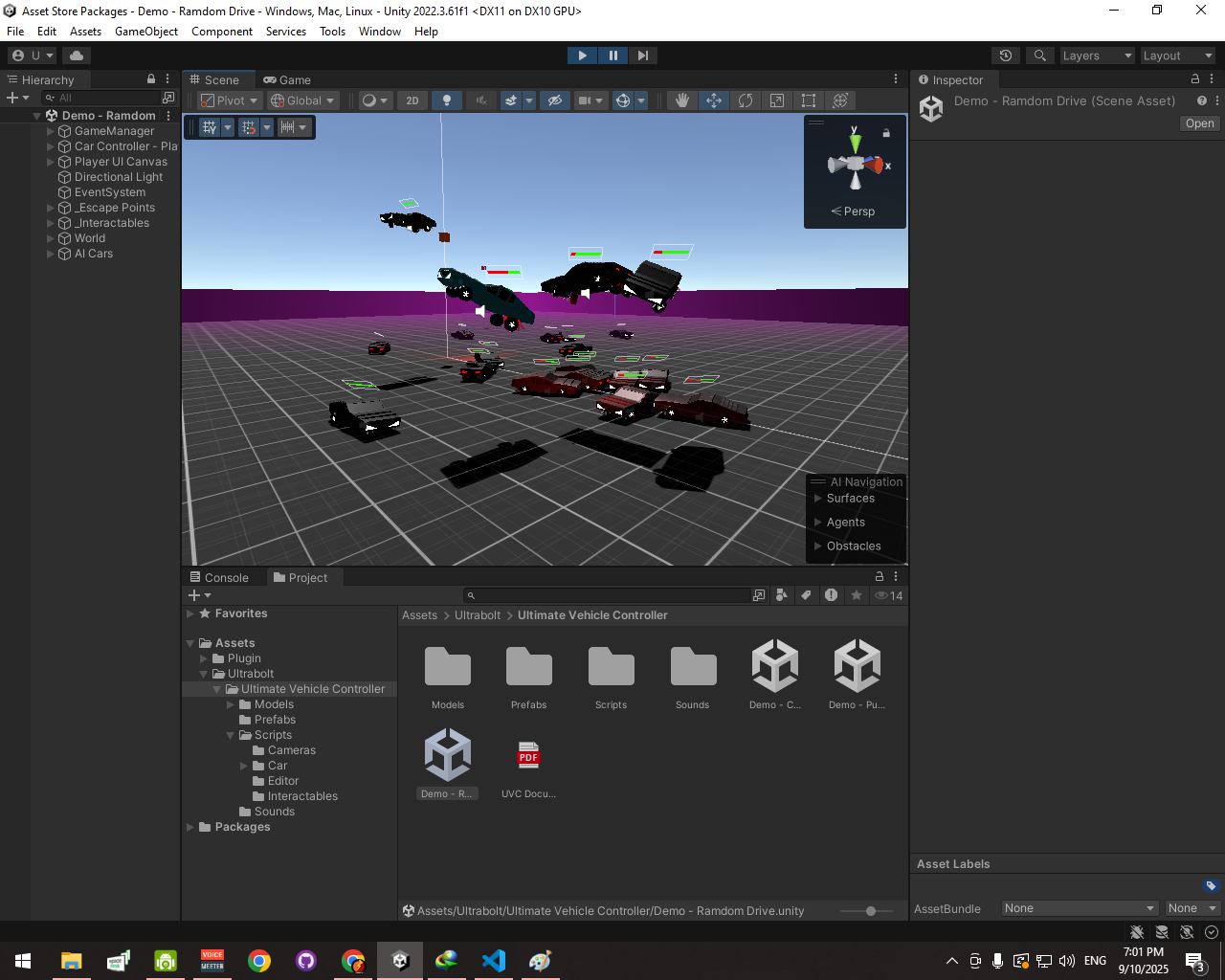This screenshot has width=1225, height=980.
Task: Open UVC Documentation PDF file
Action: 528,766
